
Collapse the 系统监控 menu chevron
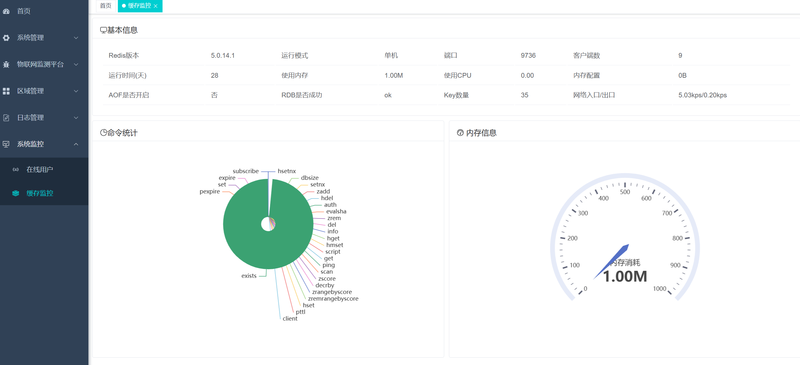(76, 144)
